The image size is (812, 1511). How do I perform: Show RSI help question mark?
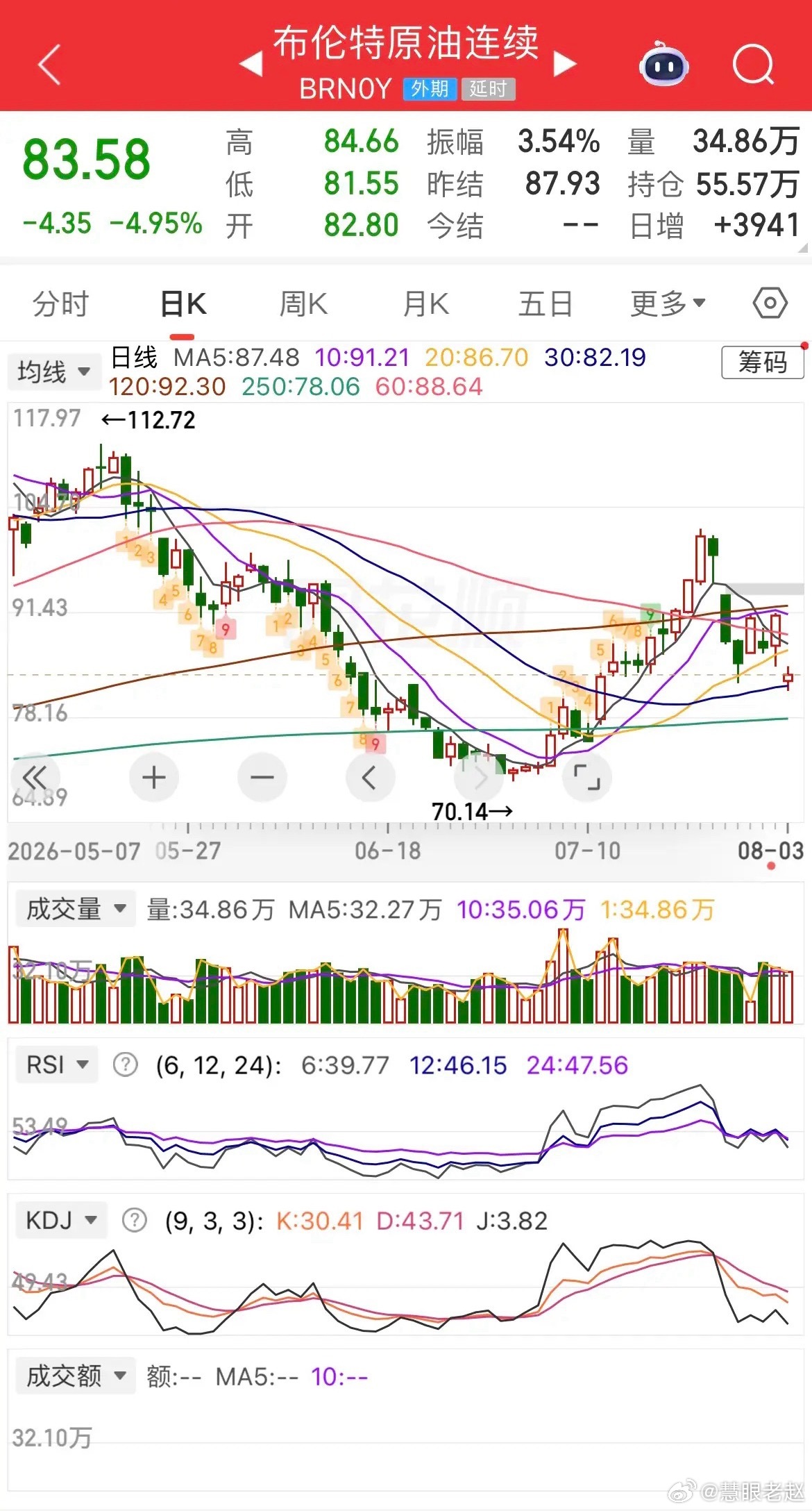(126, 1065)
